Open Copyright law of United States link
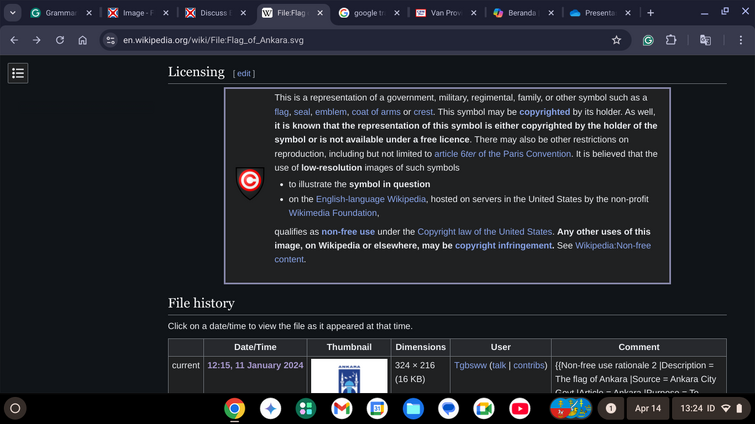755x424 pixels. [x=485, y=232]
